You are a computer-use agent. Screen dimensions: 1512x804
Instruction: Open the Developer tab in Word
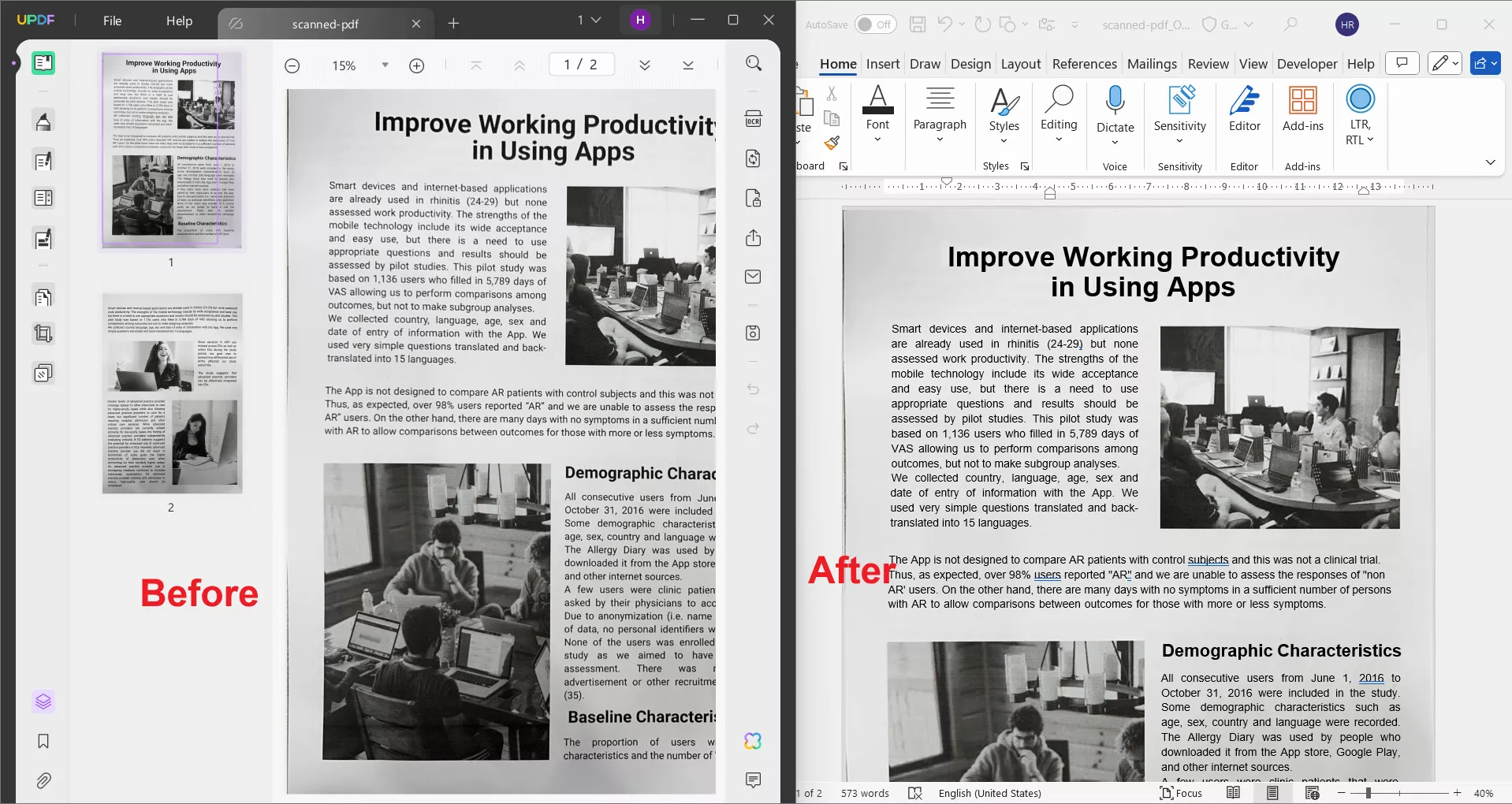click(1307, 64)
